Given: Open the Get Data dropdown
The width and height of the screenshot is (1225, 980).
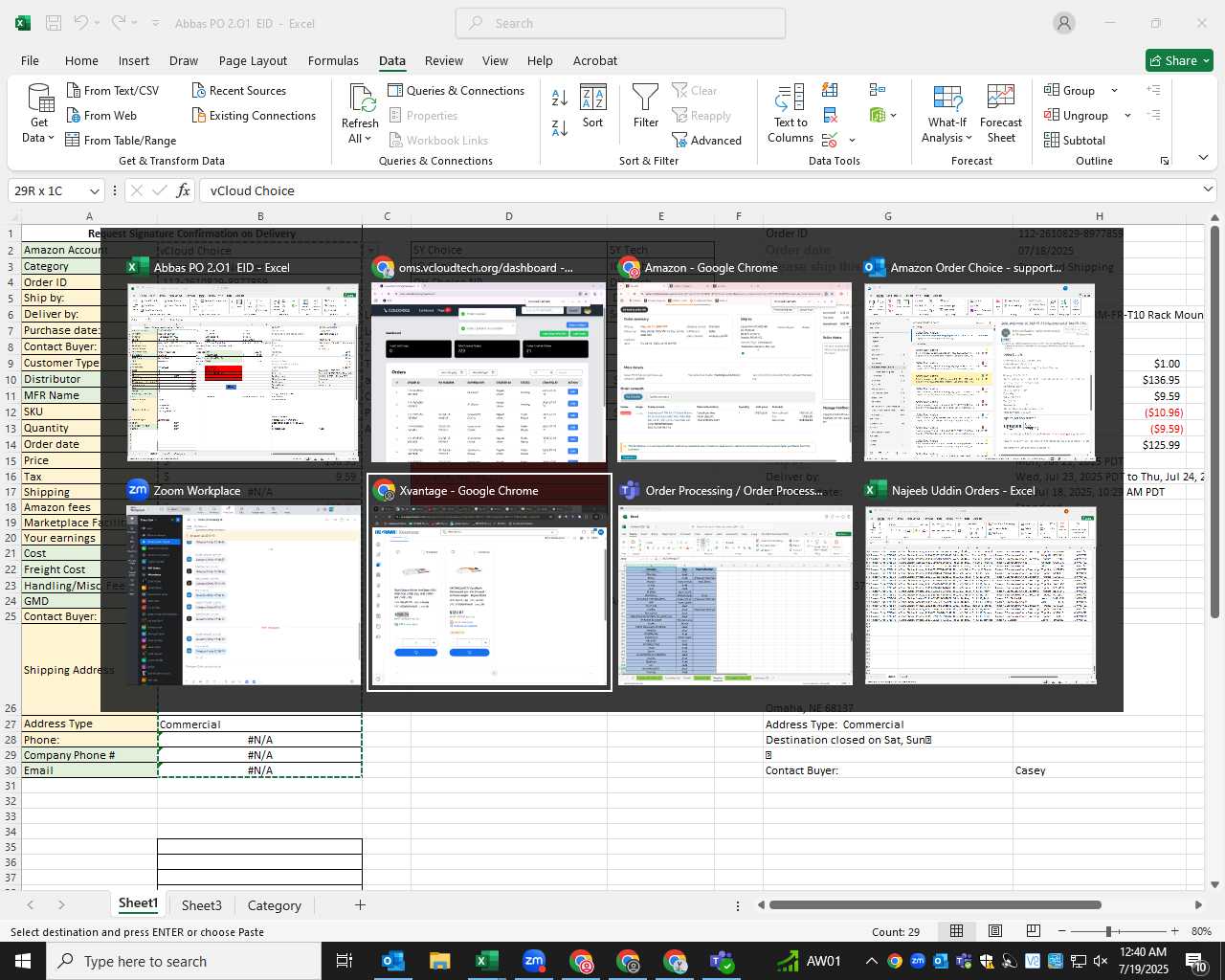Looking at the screenshot, I should [39, 114].
